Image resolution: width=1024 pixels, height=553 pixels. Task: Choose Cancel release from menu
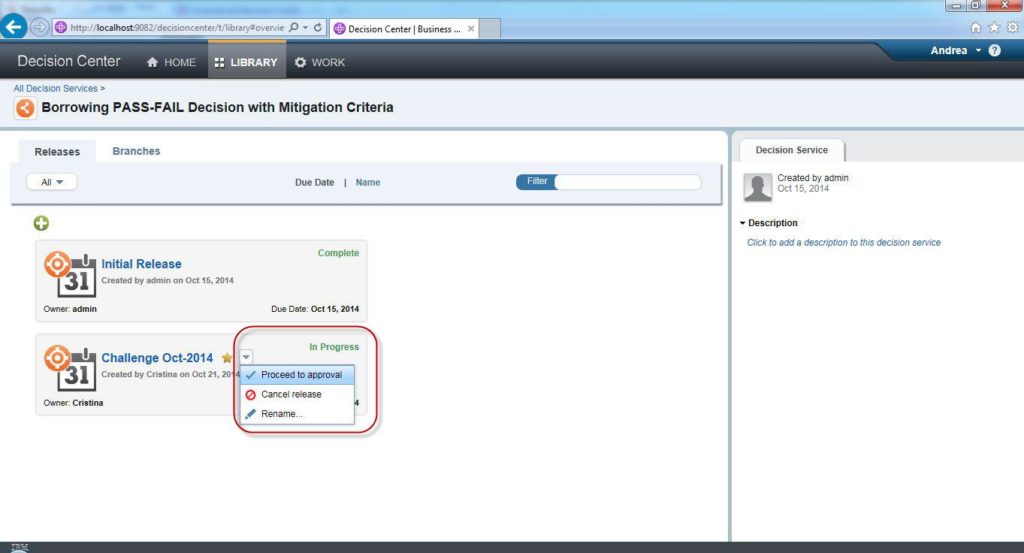(291, 394)
